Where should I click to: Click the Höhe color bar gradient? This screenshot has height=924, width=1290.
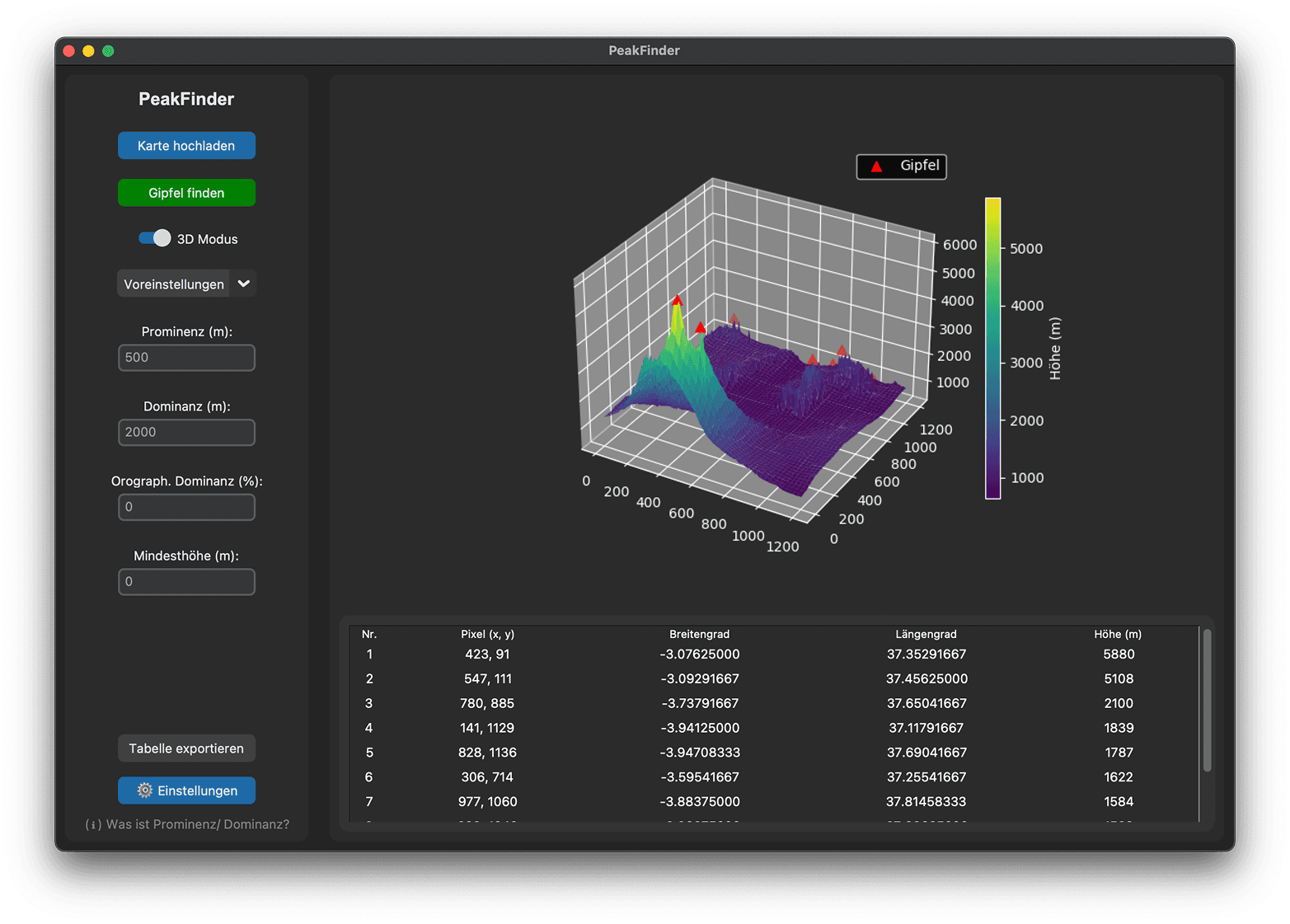pos(992,348)
